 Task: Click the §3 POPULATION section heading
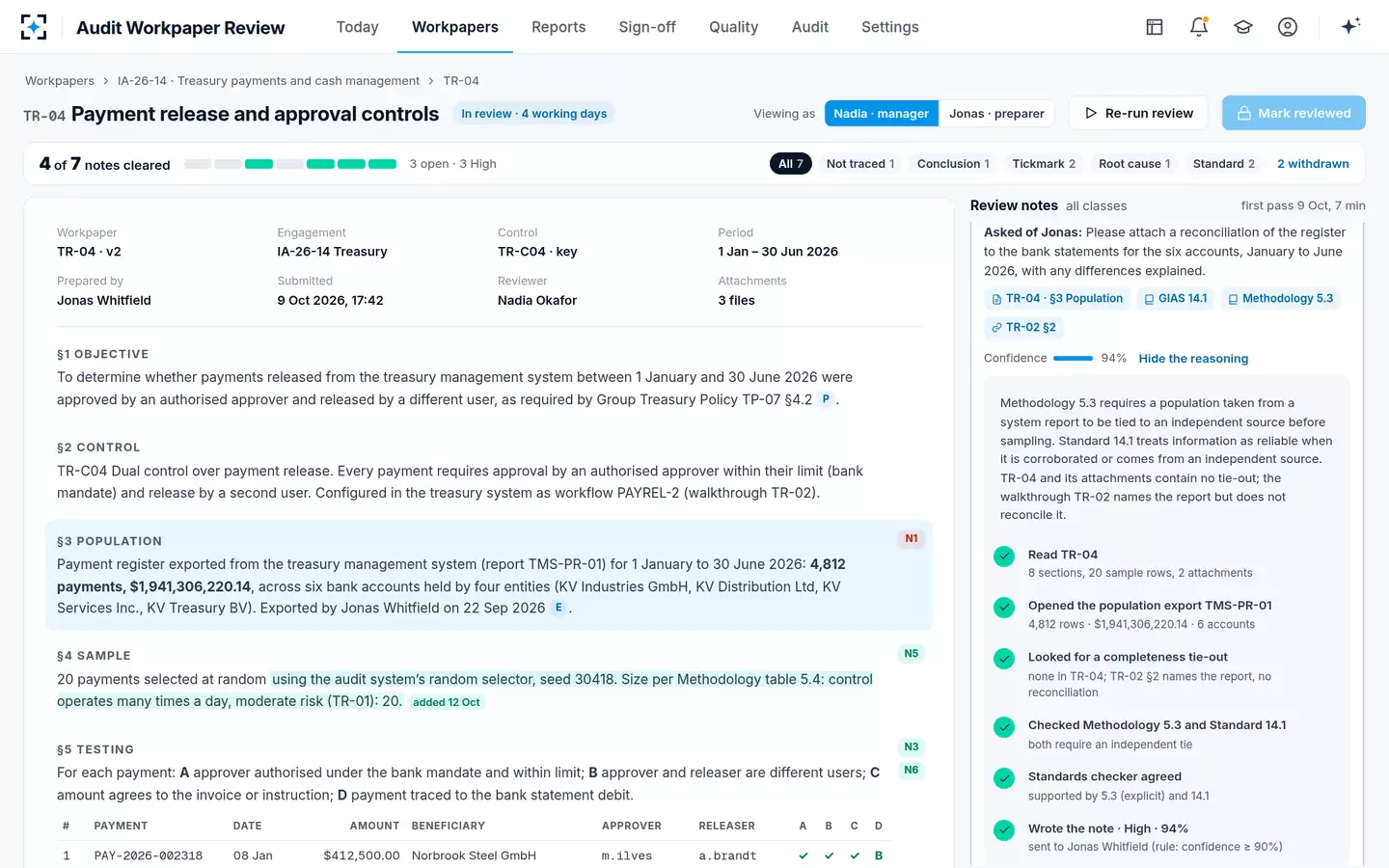(x=109, y=542)
